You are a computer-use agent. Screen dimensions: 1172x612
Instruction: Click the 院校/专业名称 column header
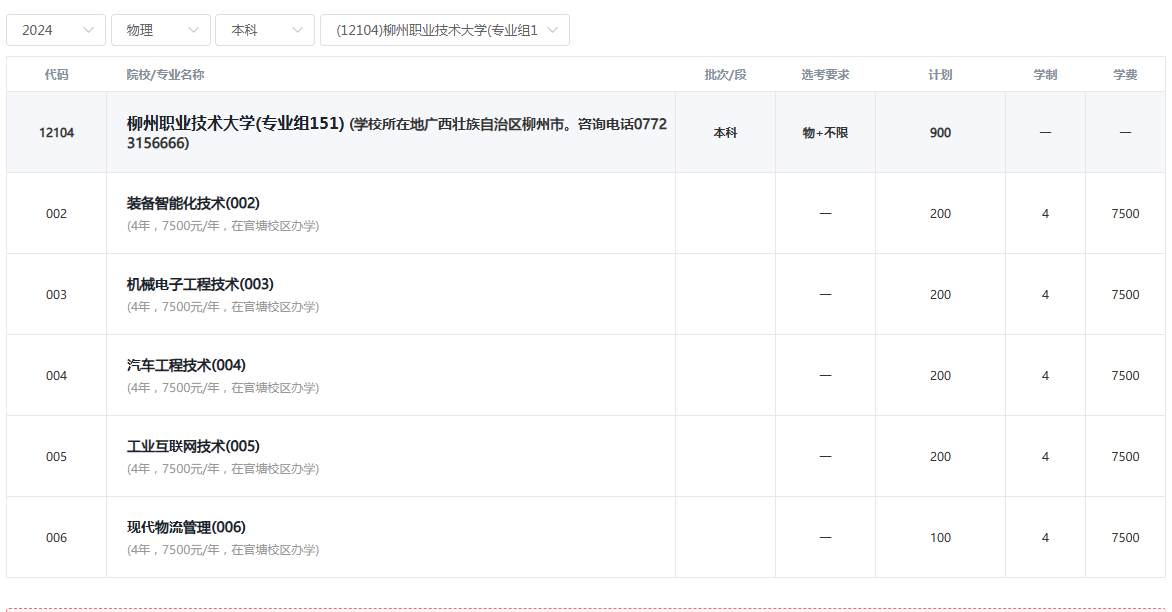(165, 75)
